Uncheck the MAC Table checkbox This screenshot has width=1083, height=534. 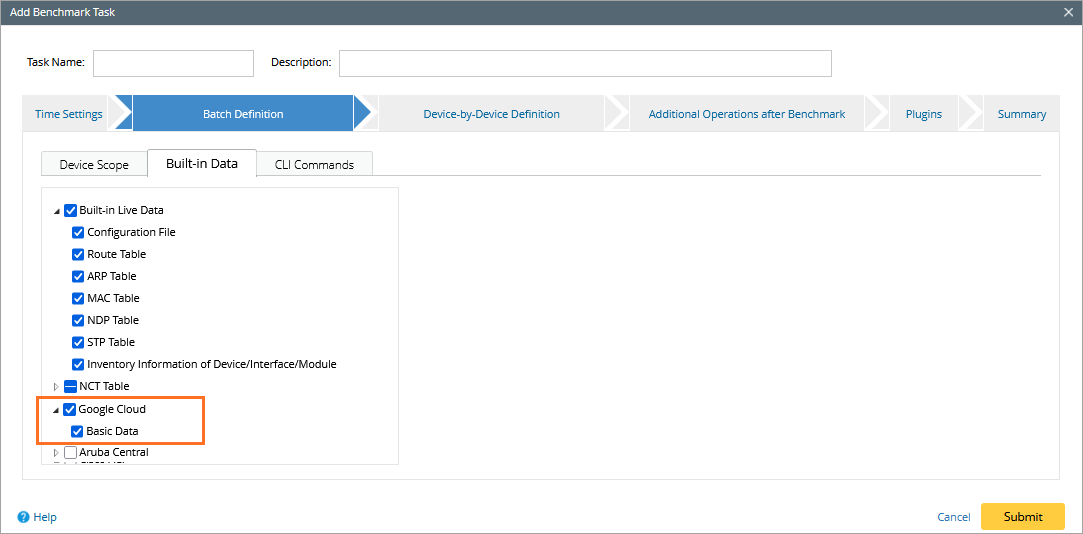point(78,298)
